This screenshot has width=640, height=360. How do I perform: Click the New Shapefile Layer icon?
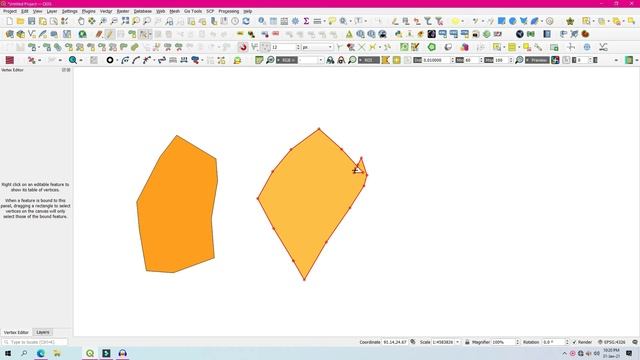[32, 34]
